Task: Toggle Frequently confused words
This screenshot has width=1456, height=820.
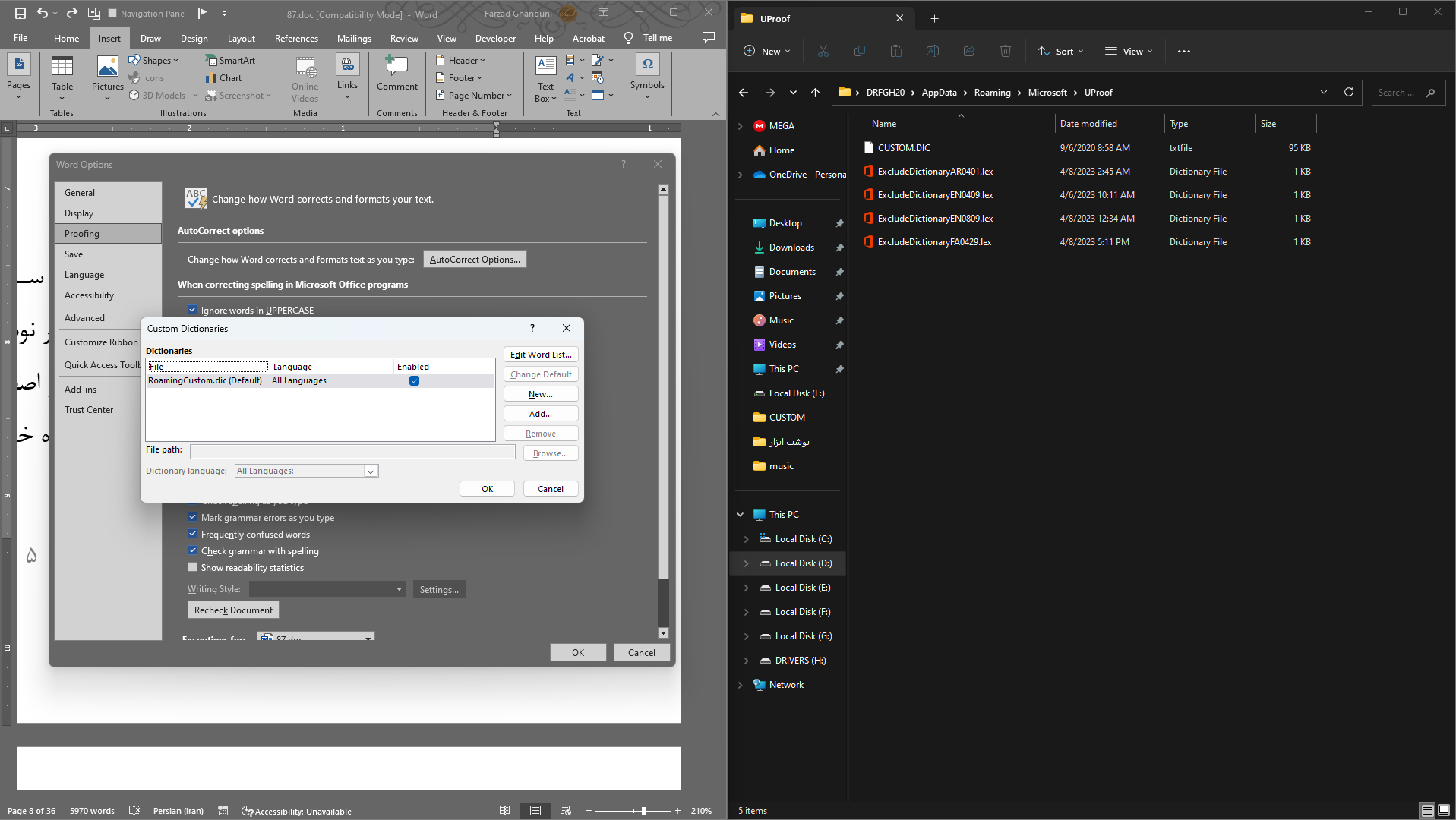Action: (192, 534)
